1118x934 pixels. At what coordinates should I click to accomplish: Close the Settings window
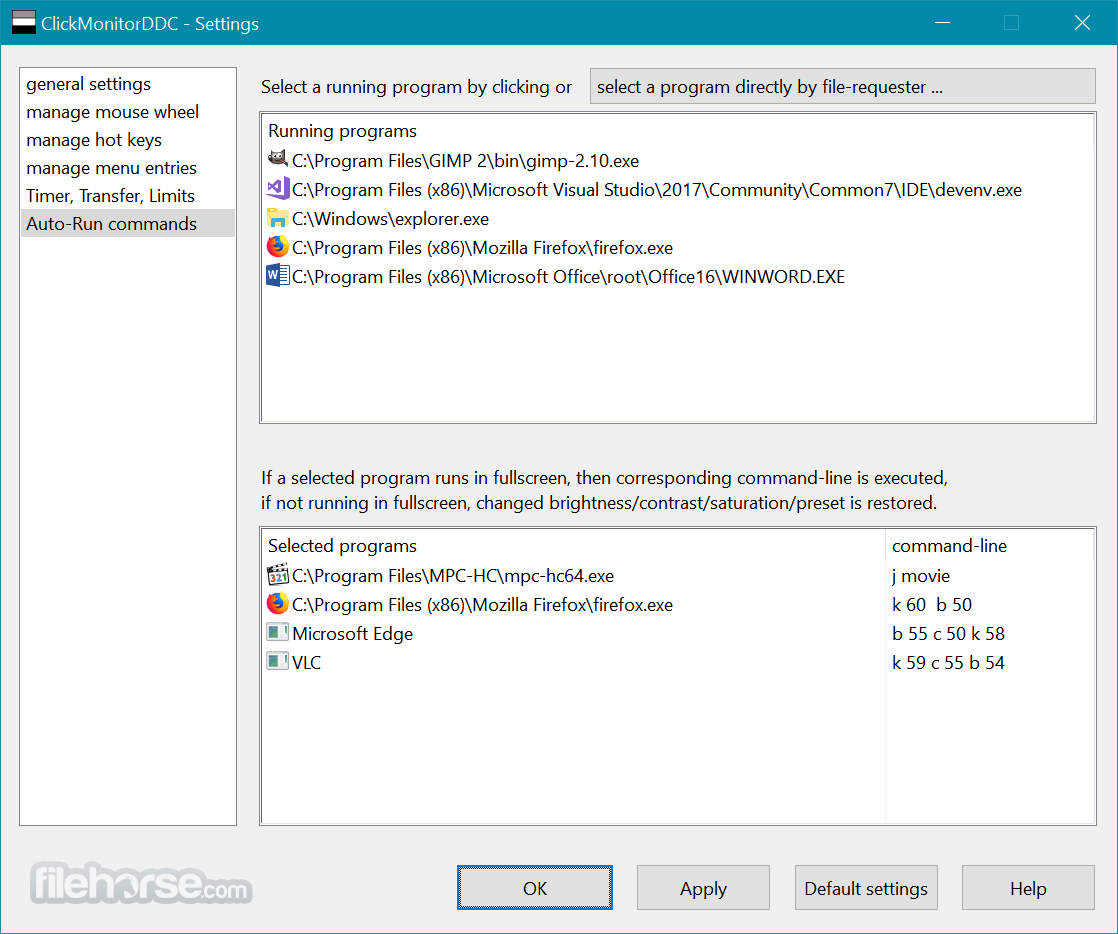pos(1082,23)
